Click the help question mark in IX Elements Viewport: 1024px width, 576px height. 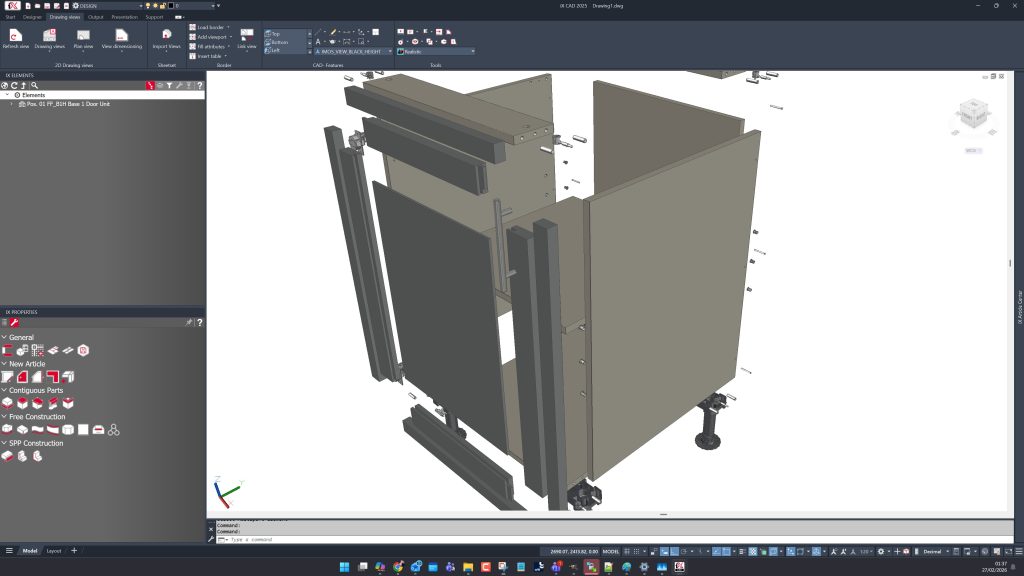point(200,86)
